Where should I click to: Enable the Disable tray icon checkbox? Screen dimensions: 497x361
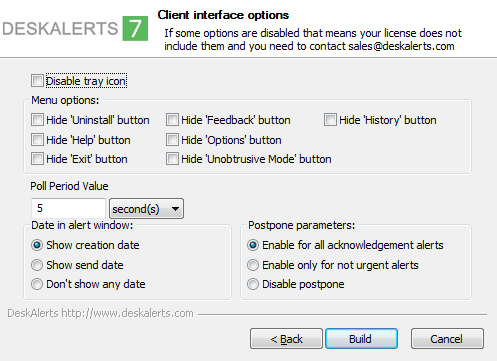click(37, 81)
